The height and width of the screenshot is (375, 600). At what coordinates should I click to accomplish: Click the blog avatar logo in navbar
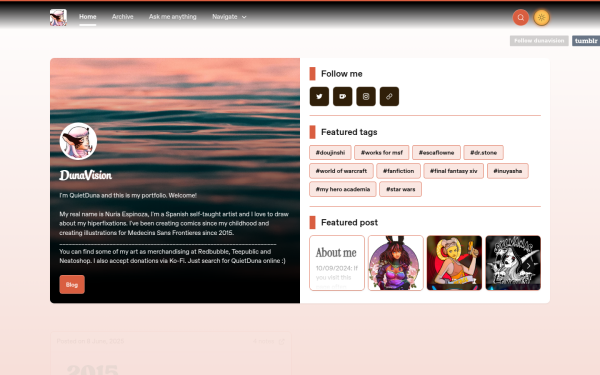point(58,17)
